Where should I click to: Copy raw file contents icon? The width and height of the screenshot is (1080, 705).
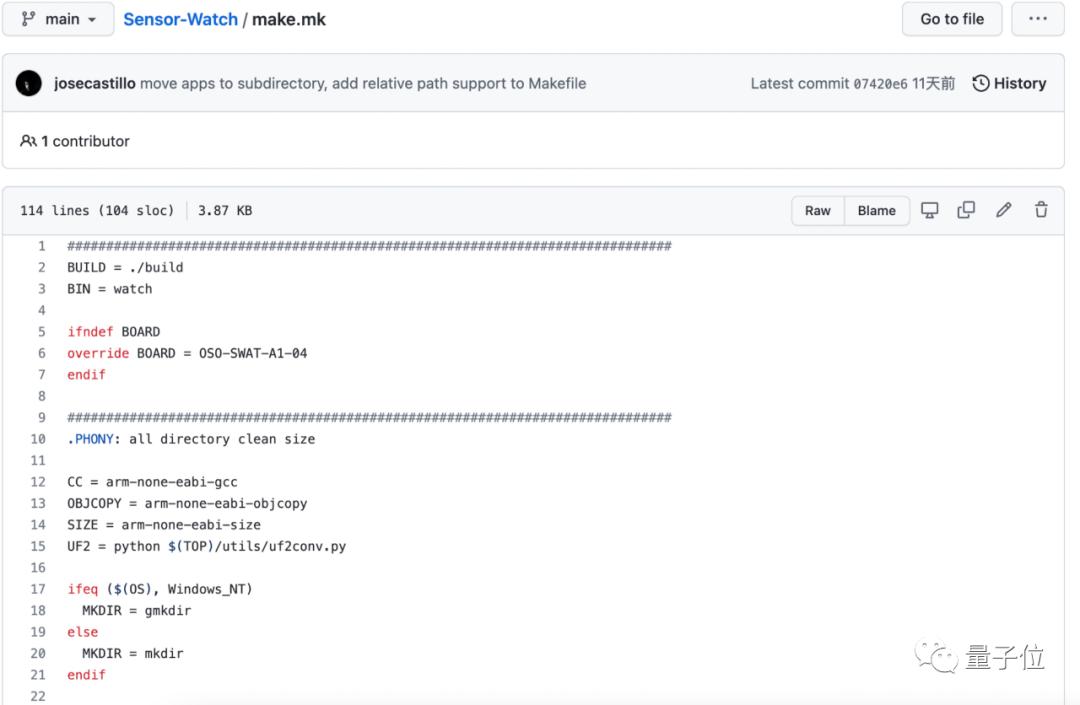(x=966, y=210)
